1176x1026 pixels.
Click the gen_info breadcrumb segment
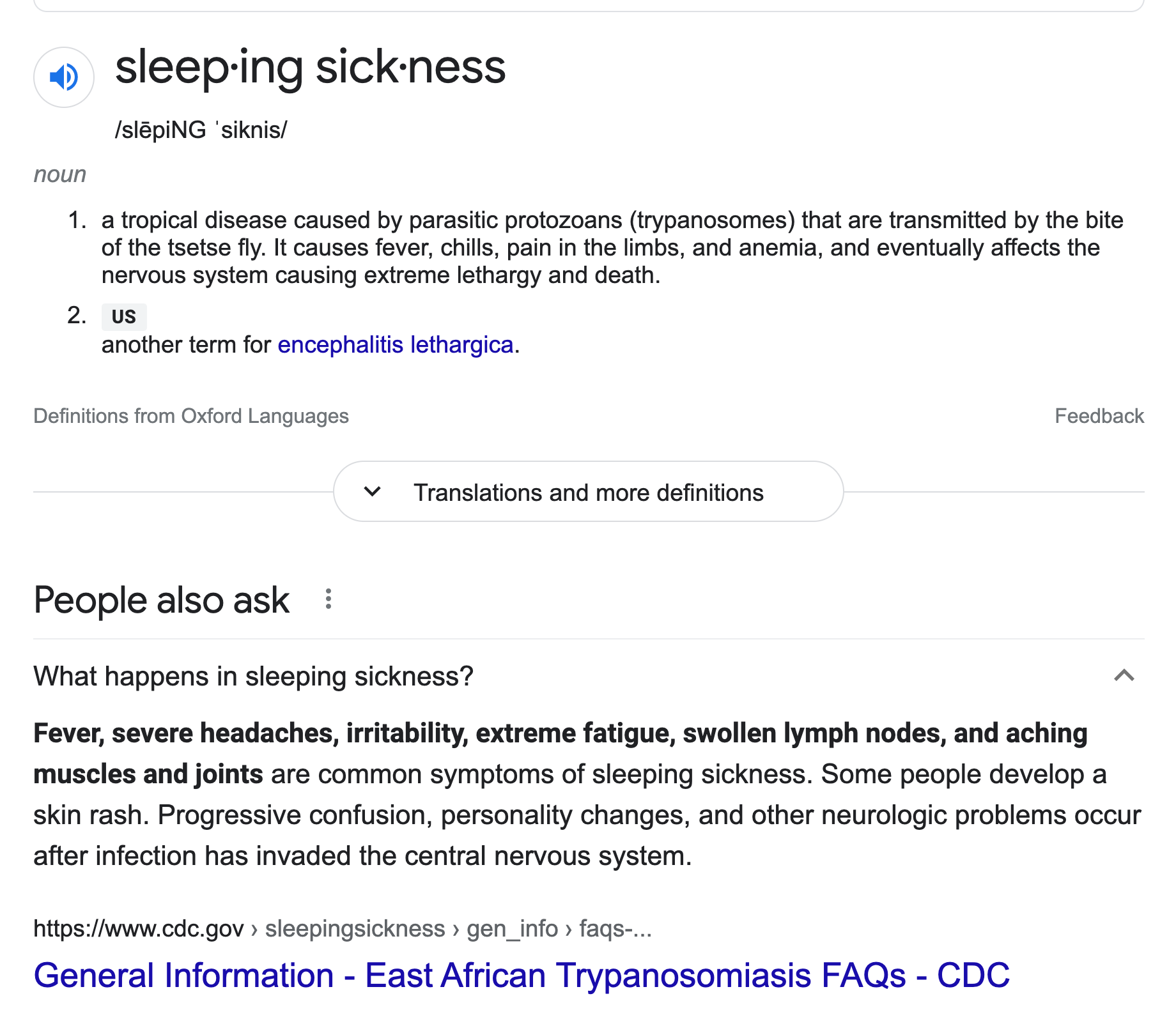(512, 928)
